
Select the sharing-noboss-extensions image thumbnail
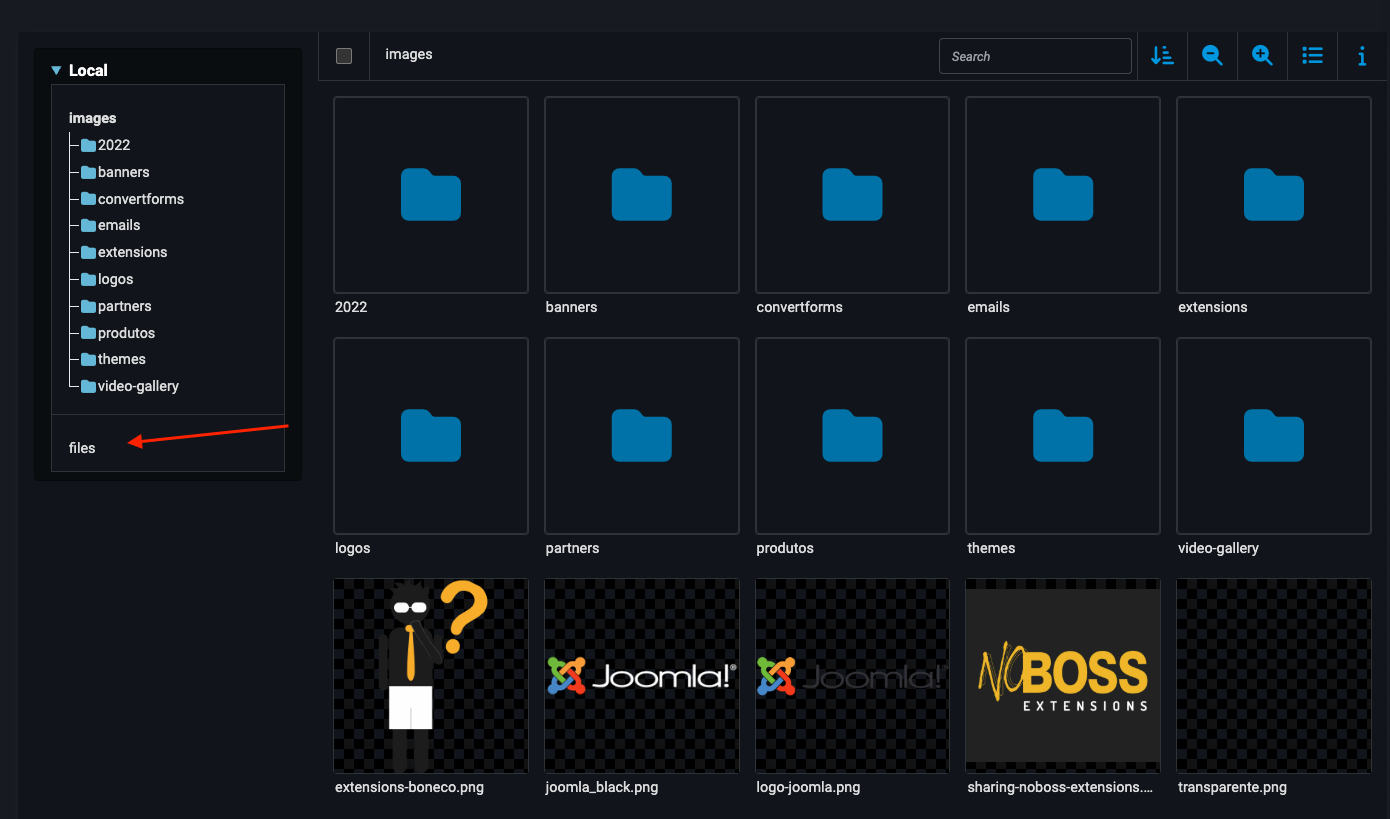tap(1062, 676)
